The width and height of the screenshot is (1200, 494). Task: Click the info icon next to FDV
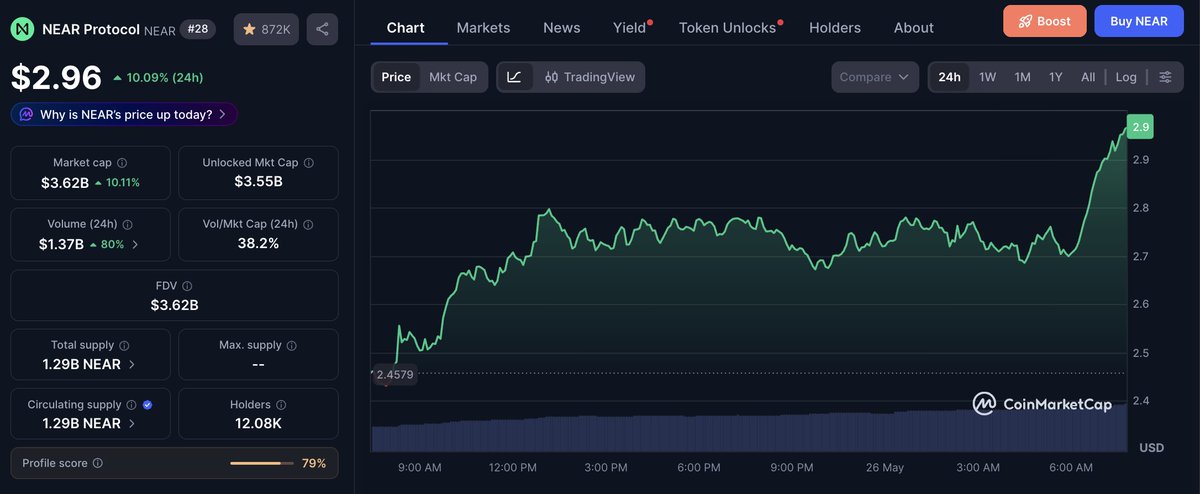pos(188,286)
